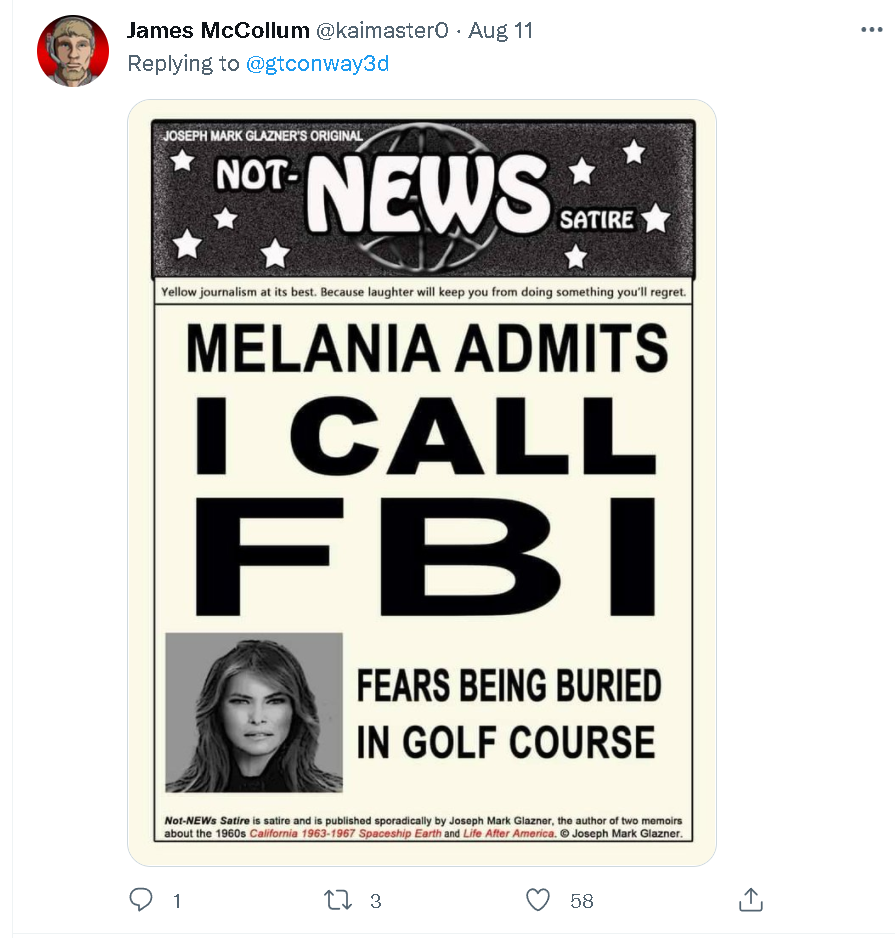Open the tweet via the Aug 11 timestamp

501,31
